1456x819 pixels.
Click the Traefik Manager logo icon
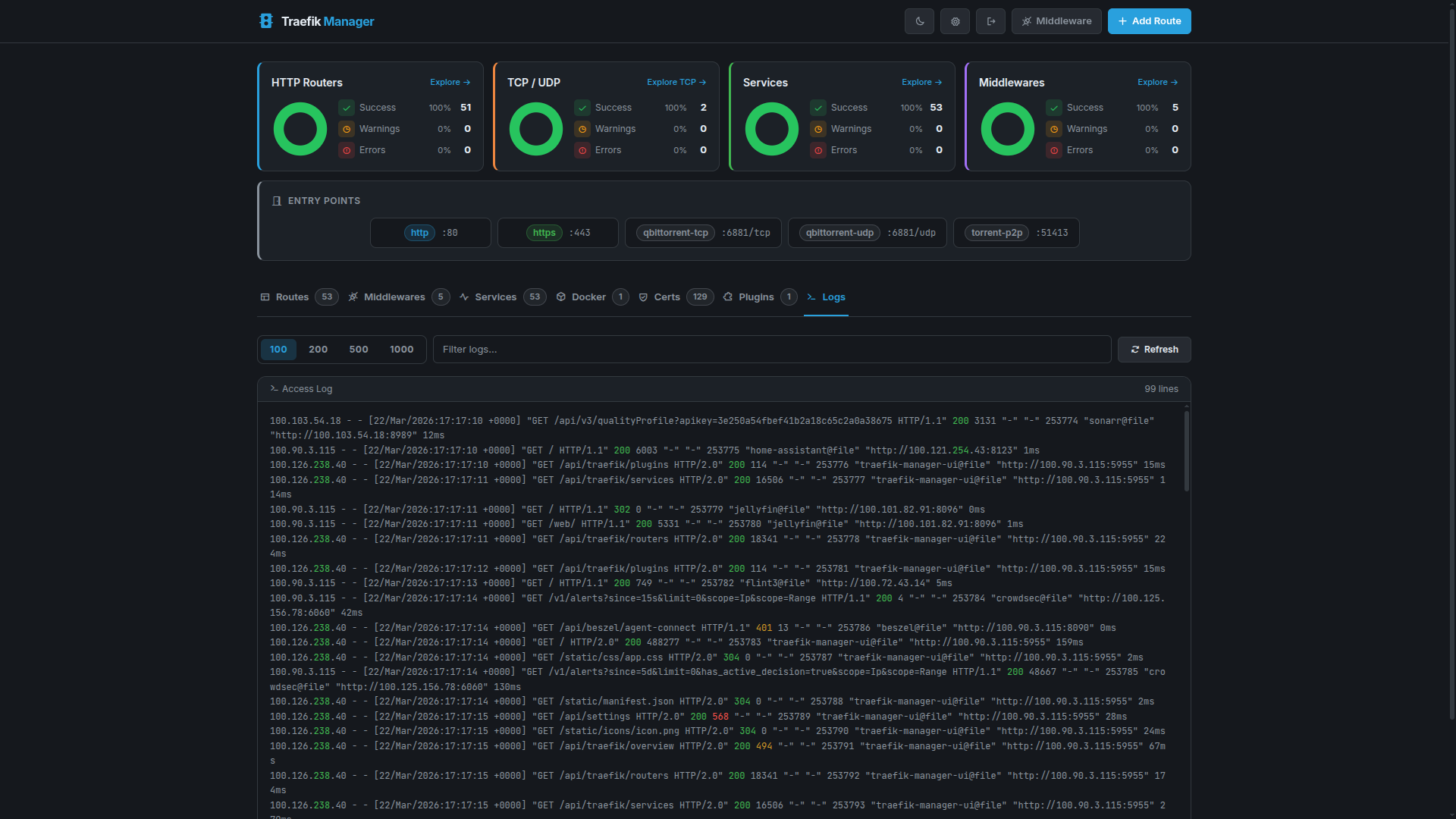pyautogui.click(x=265, y=21)
